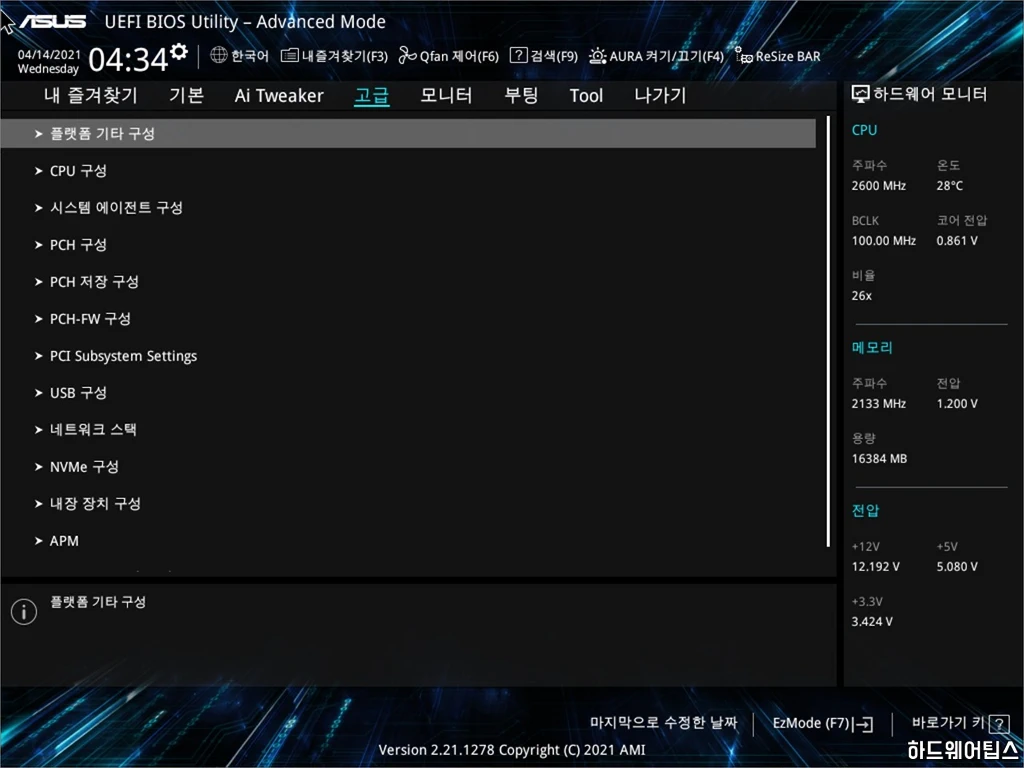Click the 0.861 V core voltage value
1024x768 pixels.
[x=957, y=241]
